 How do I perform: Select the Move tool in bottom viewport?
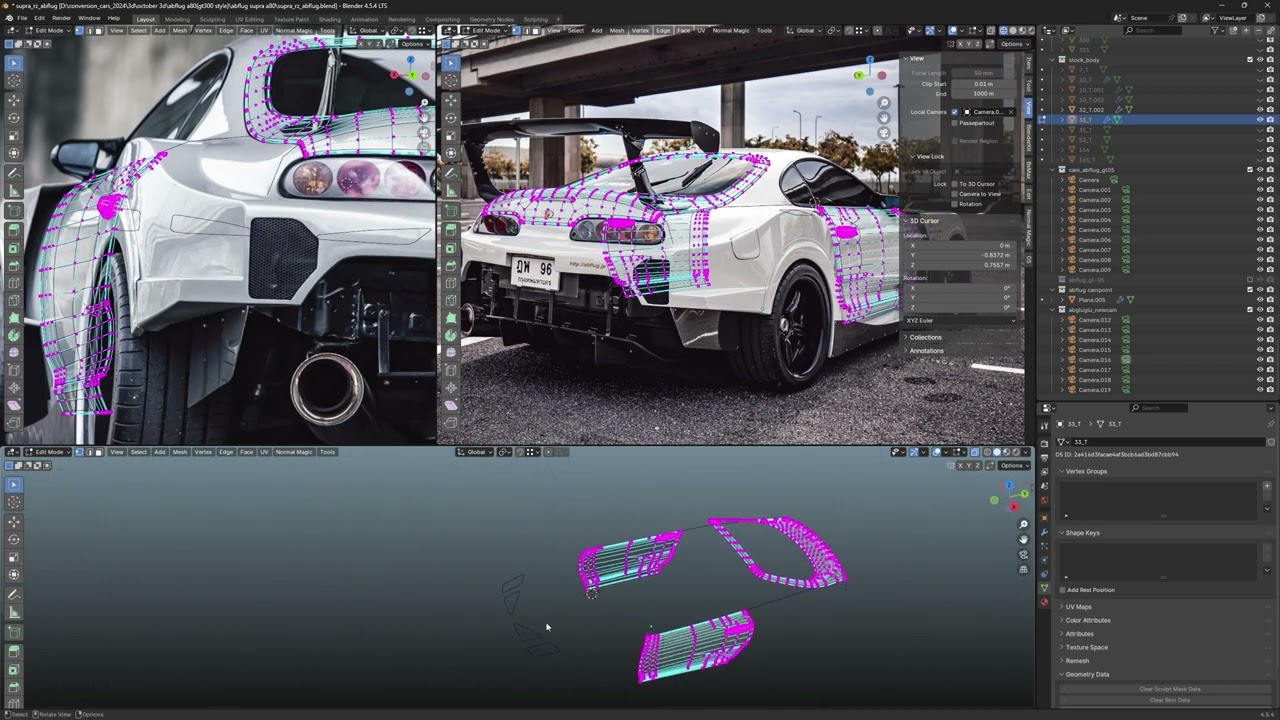tap(14, 522)
